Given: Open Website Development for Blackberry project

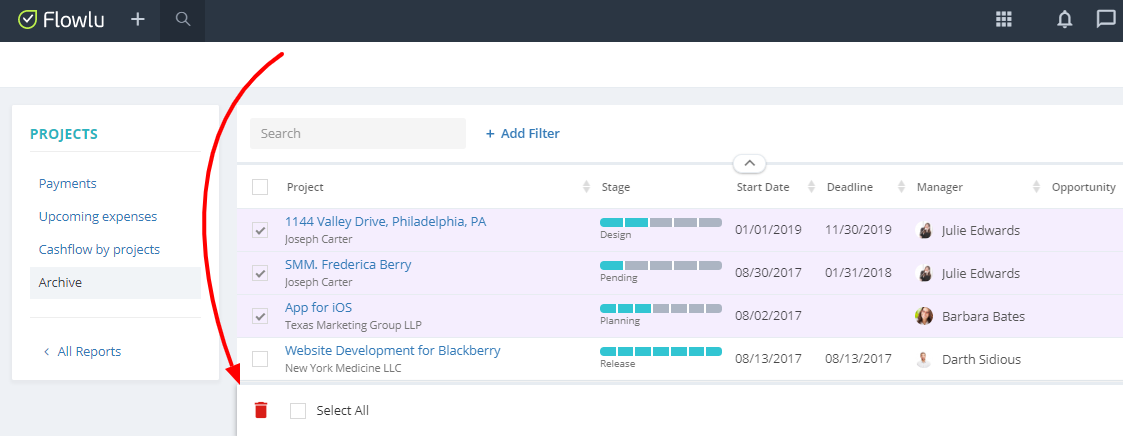Looking at the screenshot, I should tap(392, 350).
